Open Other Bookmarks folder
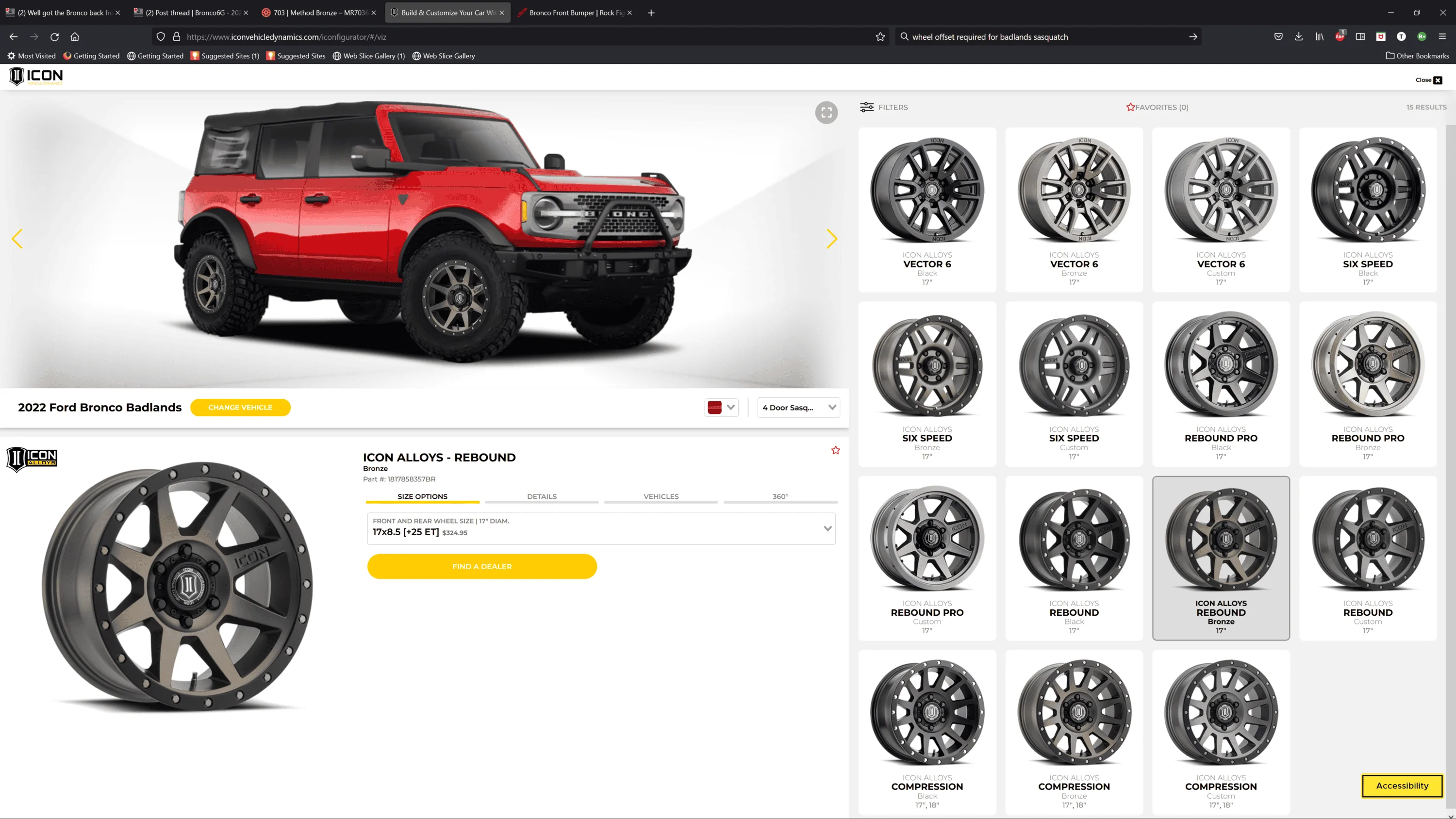The image size is (1456, 819). pyautogui.click(x=1417, y=56)
